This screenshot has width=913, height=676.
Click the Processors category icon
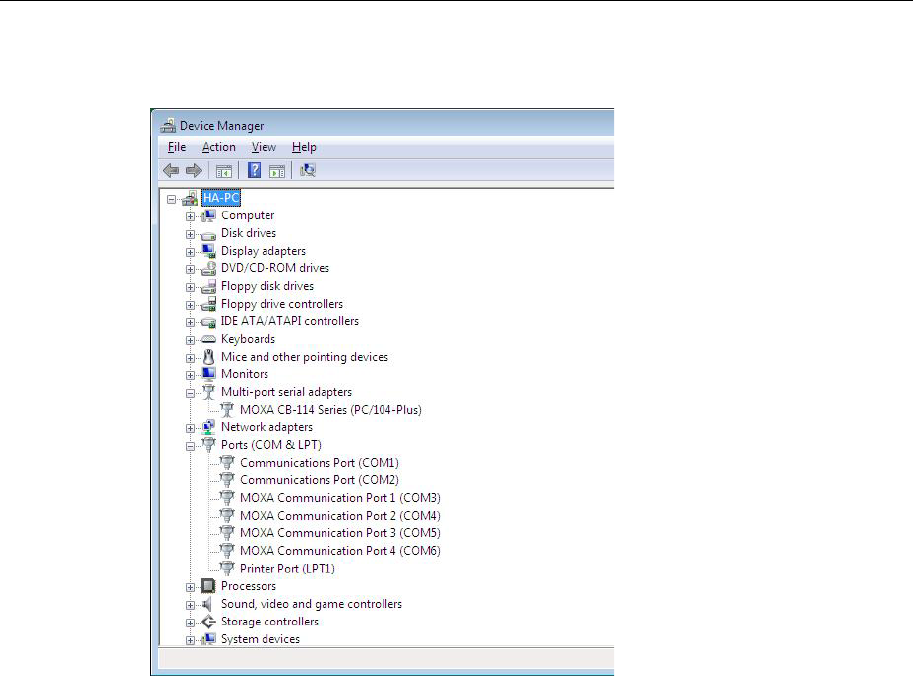click(x=208, y=586)
